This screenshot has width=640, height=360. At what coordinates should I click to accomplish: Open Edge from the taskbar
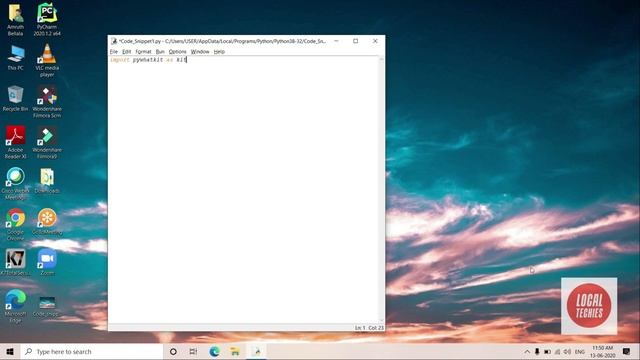[x=214, y=351]
